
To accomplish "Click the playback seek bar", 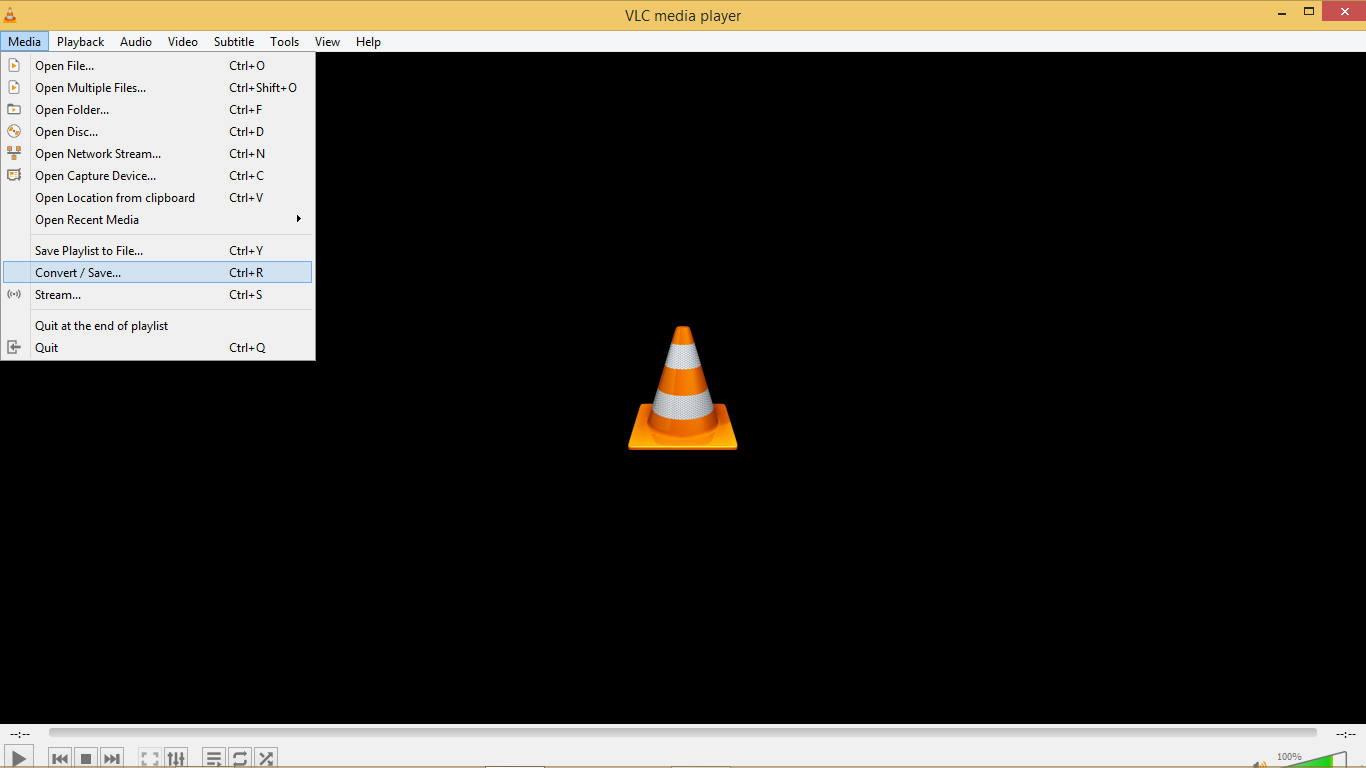I will pos(682,733).
